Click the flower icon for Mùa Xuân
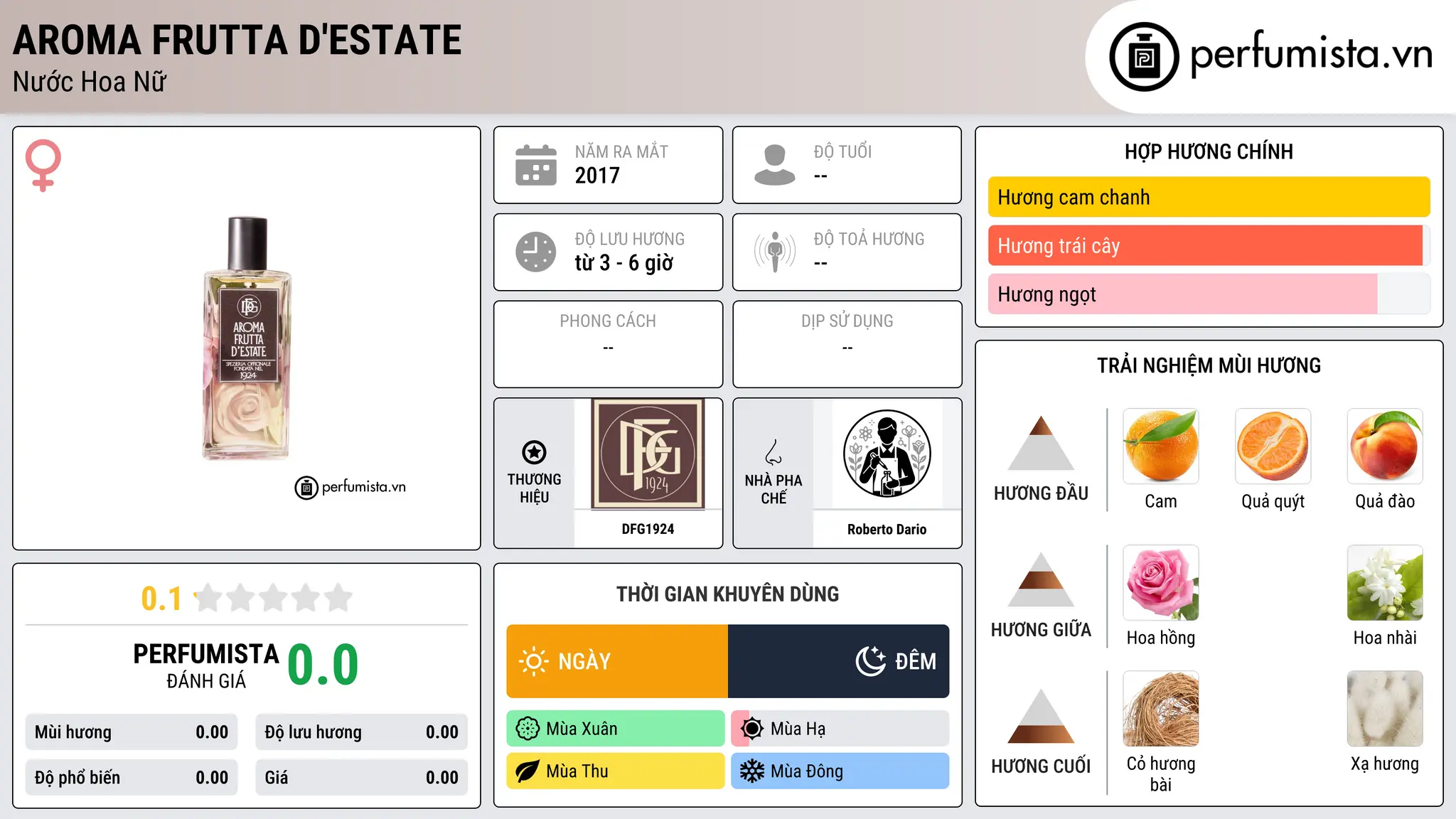Viewport: 1456px width, 819px height. [528, 729]
